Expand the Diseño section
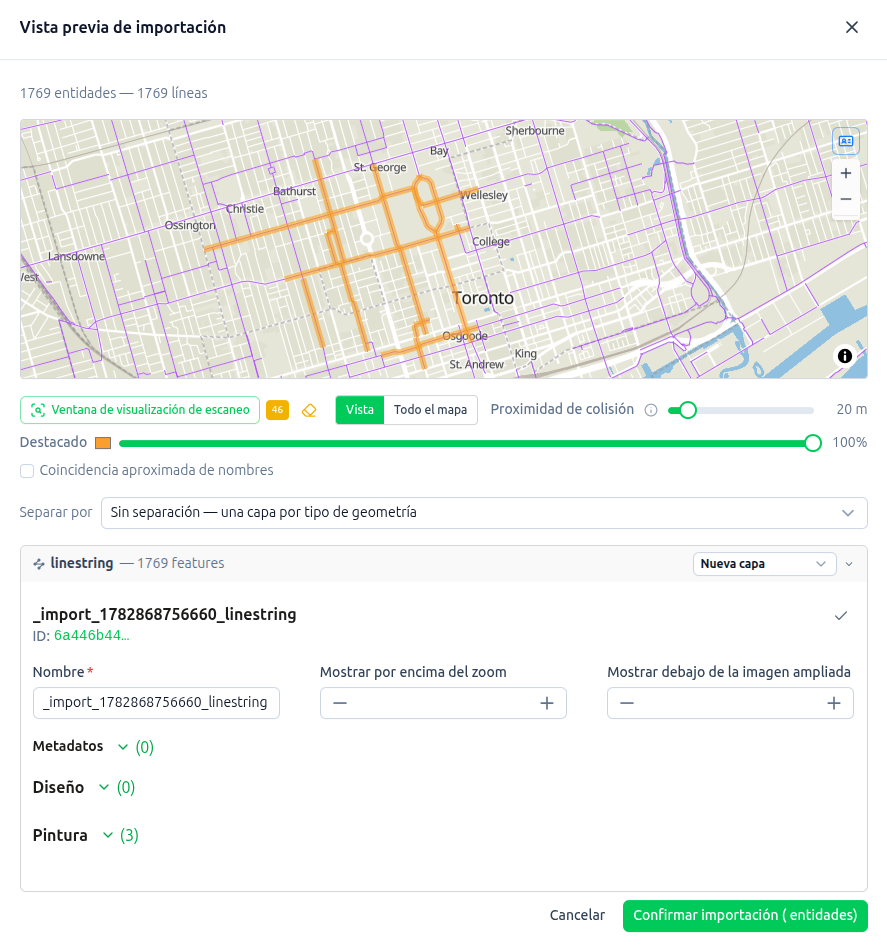 click(x=84, y=787)
